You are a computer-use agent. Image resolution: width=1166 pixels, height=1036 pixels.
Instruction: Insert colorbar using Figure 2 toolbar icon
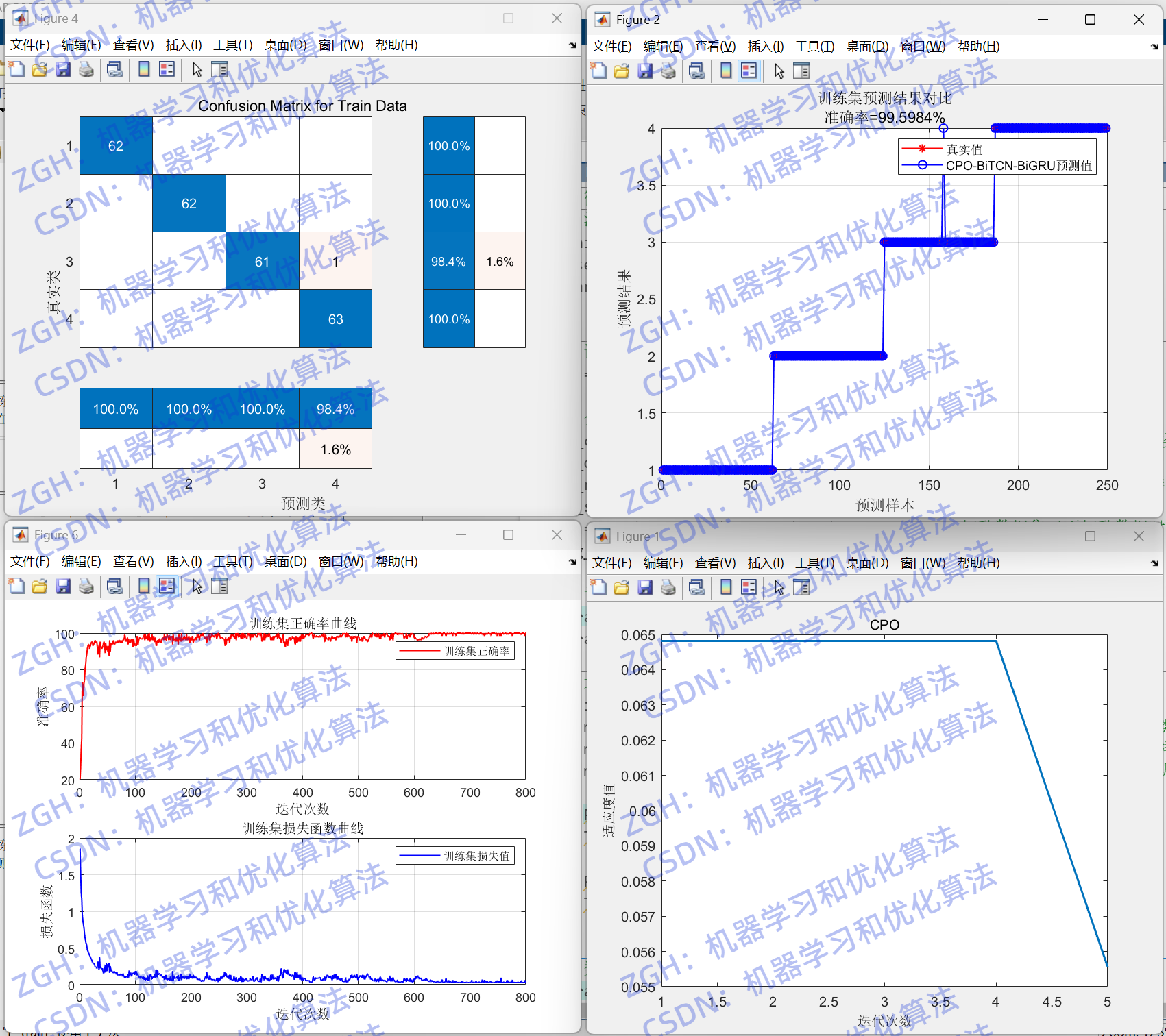[726, 71]
